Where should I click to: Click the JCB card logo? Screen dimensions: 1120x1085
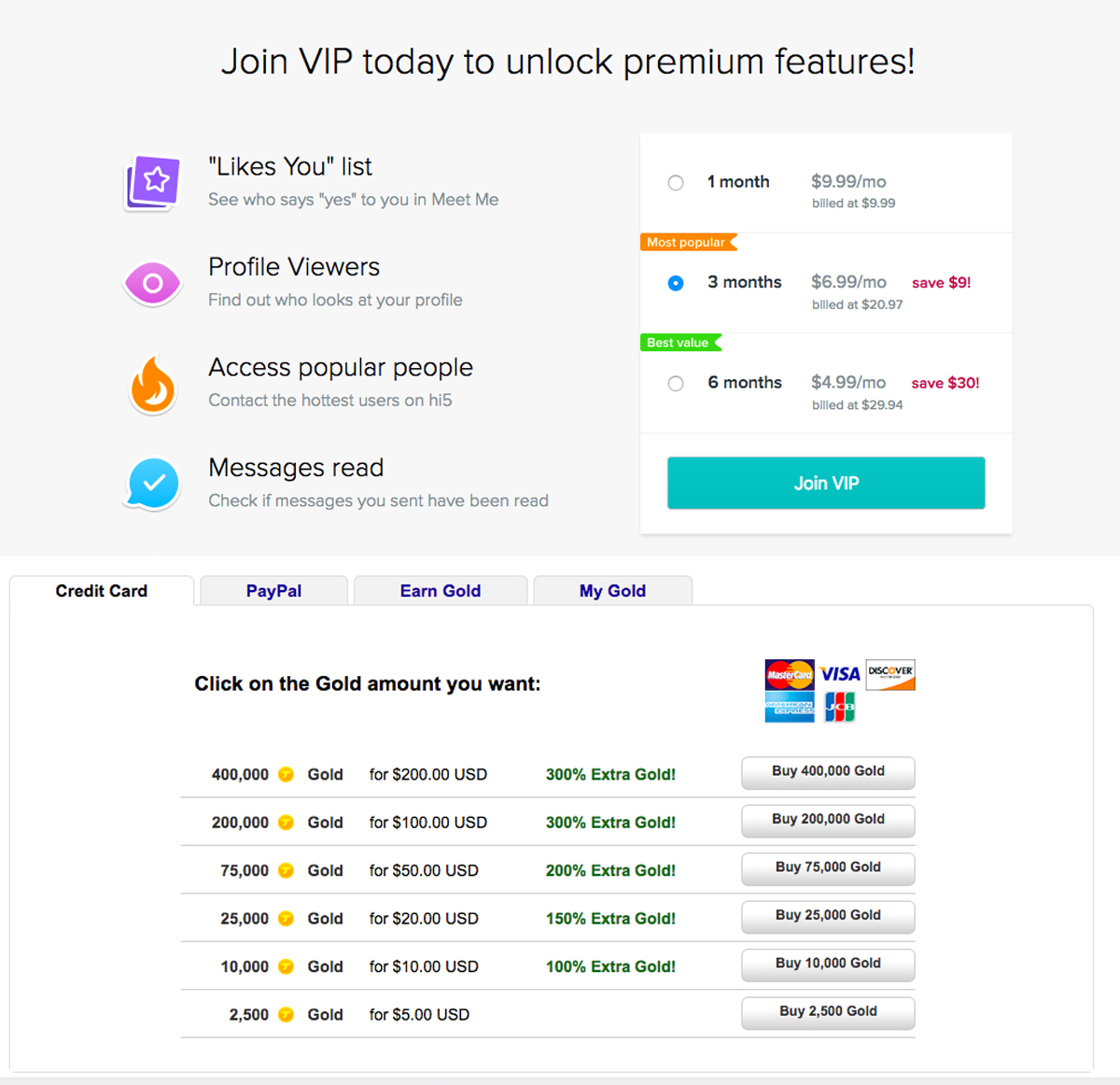click(x=840, y=708)
